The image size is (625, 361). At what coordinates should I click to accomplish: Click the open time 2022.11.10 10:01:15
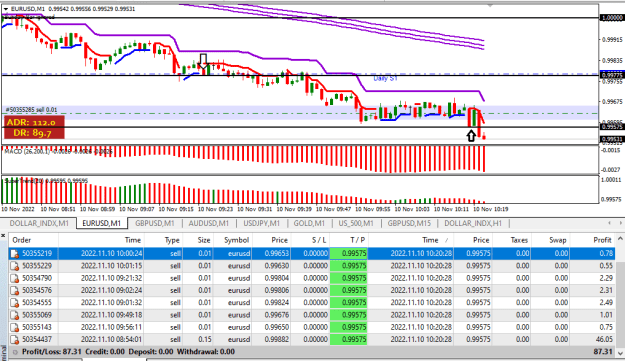pyautogui.click(x=111, y=266)
